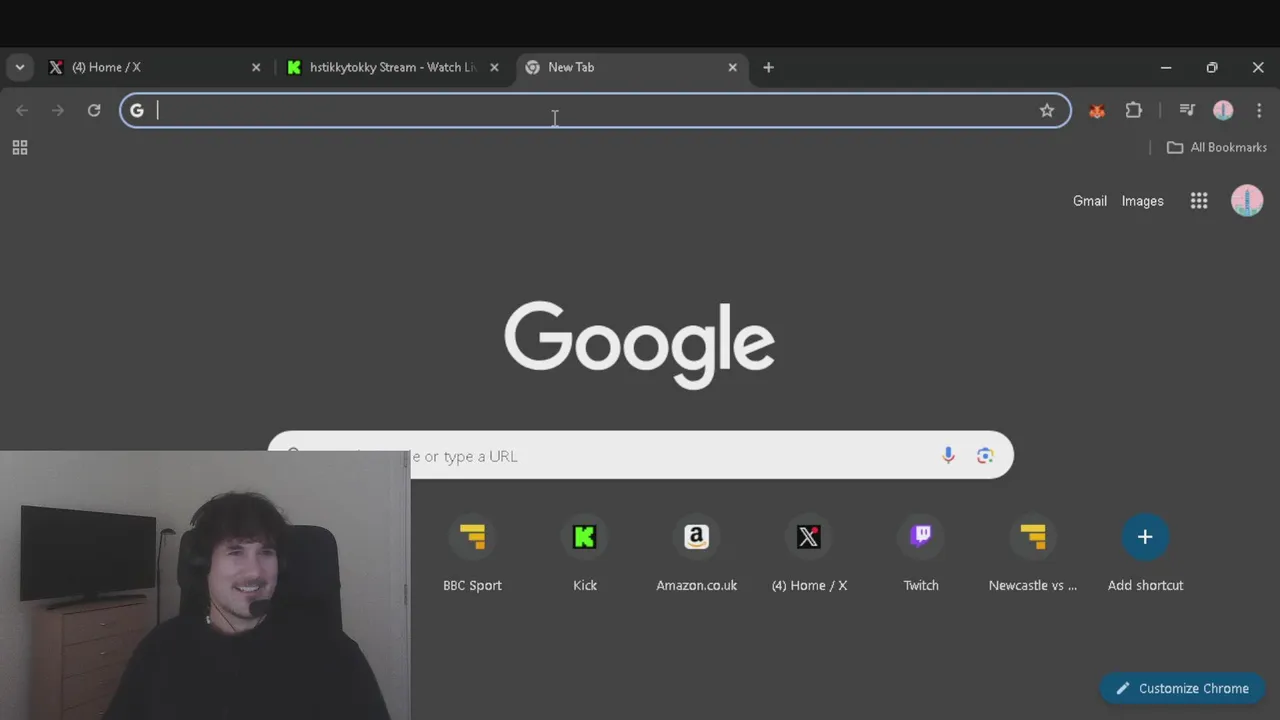Open the Google account avatar on page
This screenshot has height=720, width=1280.
click(x=1247, y=201)
